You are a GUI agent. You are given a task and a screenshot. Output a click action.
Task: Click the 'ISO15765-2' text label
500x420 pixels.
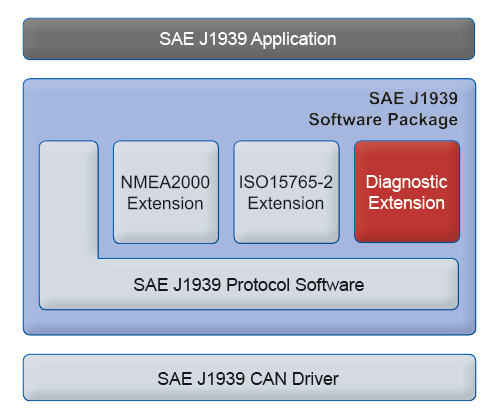286,182
